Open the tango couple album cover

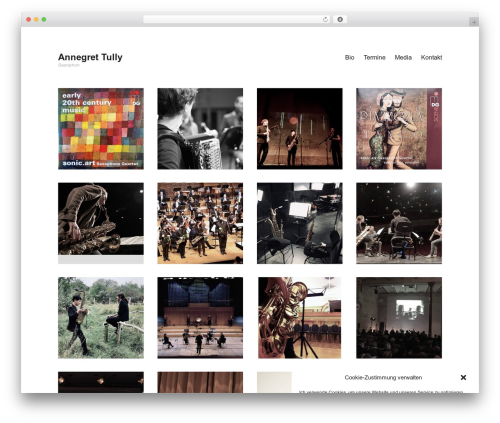coord(399,129)
